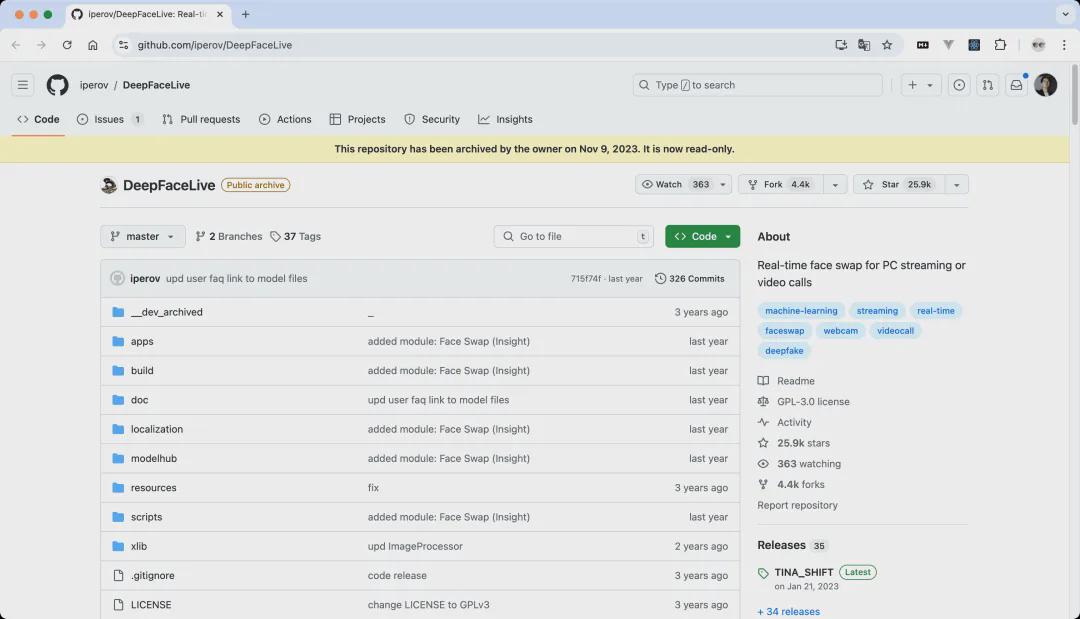Switch to the Issues tab

tap(109, 119)
